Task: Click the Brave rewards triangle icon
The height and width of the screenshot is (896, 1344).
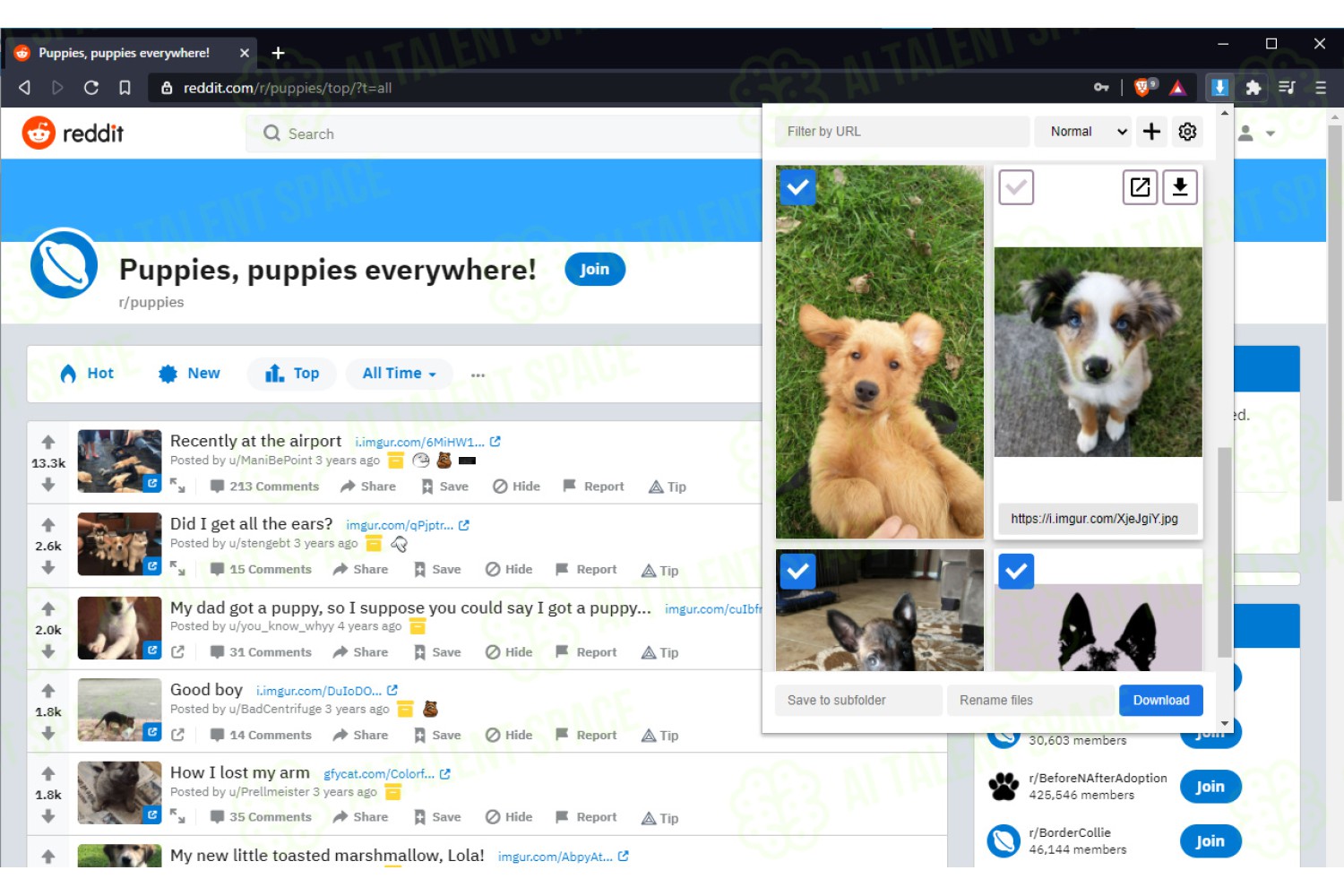Action: pos(1177,87)
